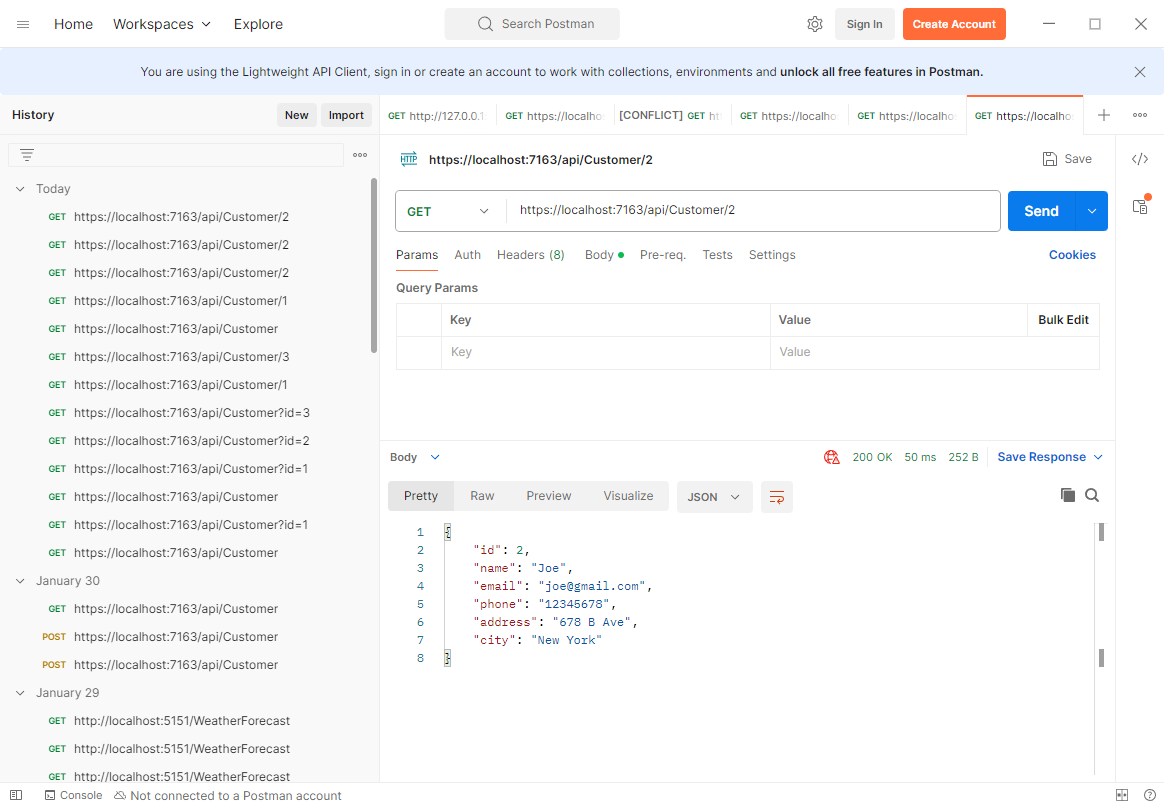Image resolution: width=1164 pixels, height=807 pixels.
Task: Open the Send button dropdown arrow
Action: (x=1092, y=211)
